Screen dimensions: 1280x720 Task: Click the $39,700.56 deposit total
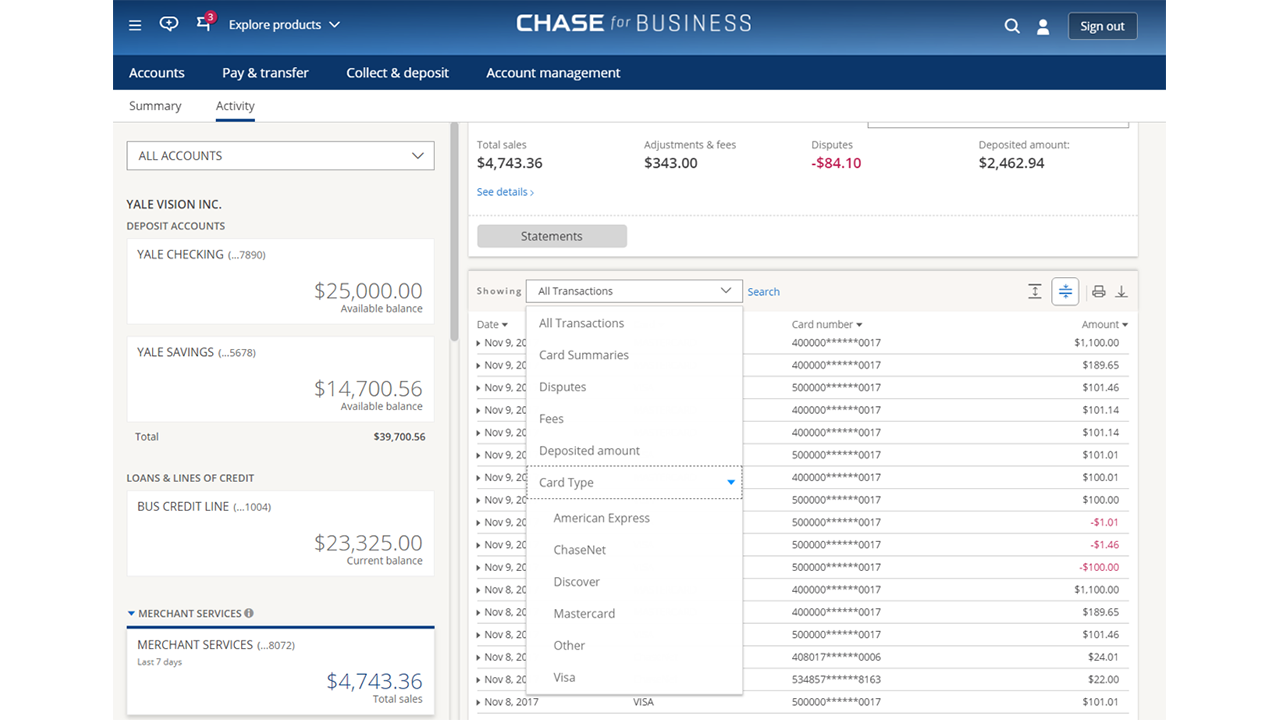399,437
